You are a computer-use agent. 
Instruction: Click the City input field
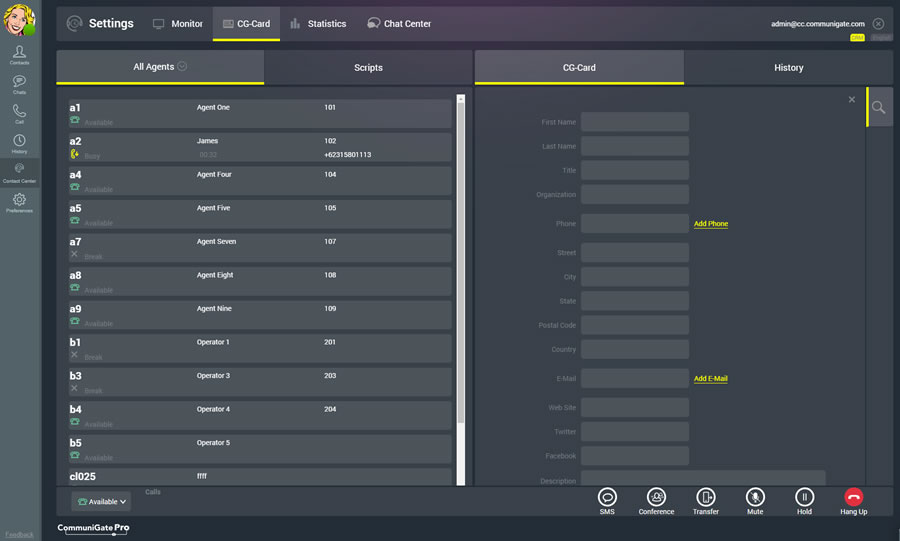click(x=635, y=277)
